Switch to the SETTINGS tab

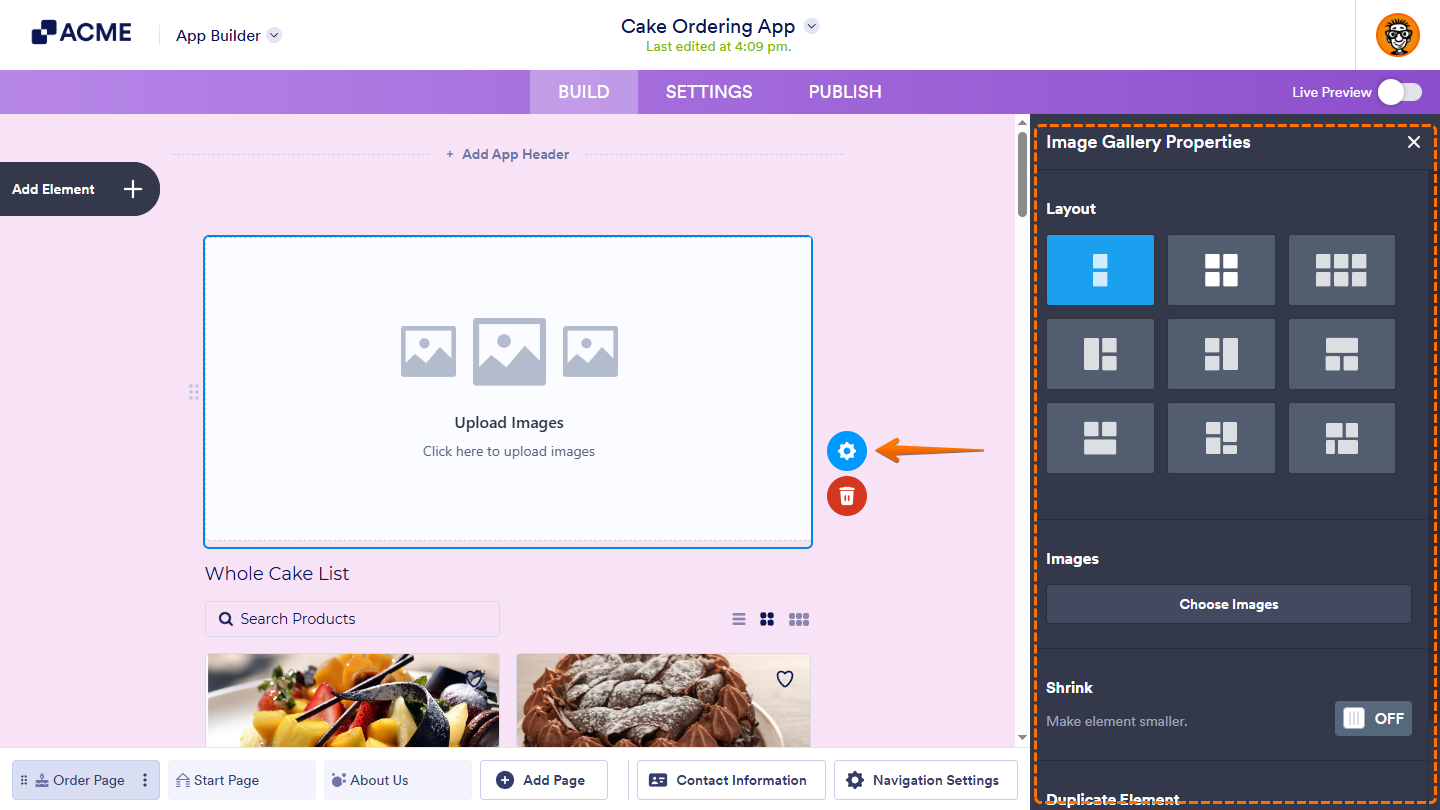(x=708, y=91)
